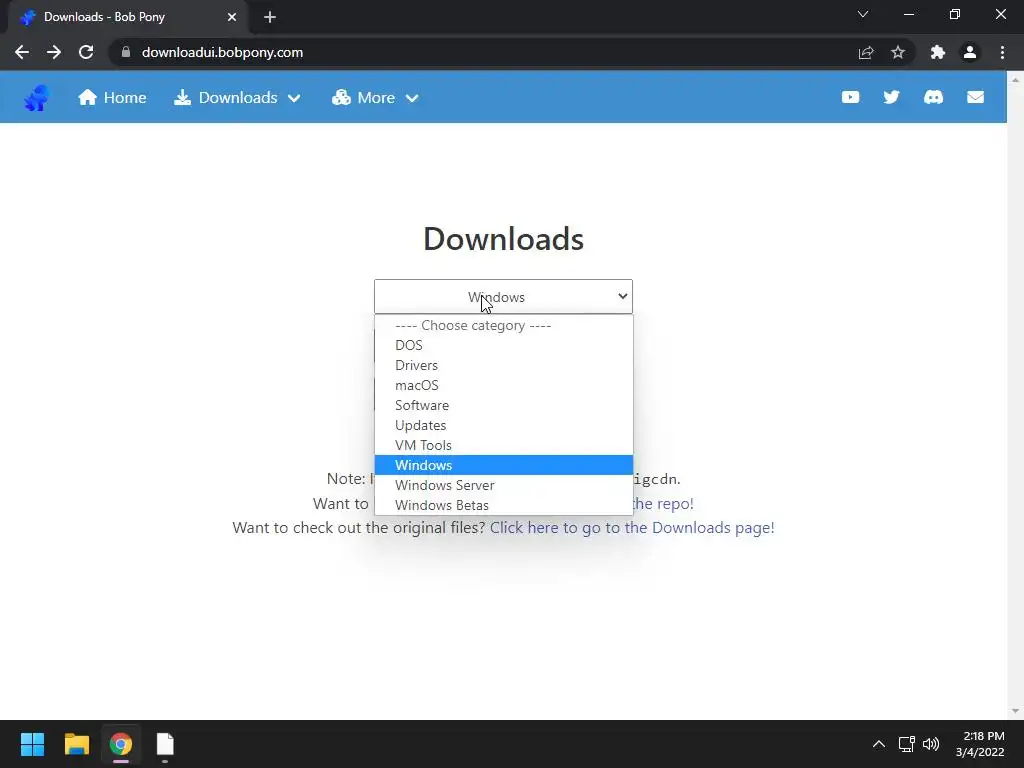1024x768 pixels.
Task: Select Windows Betas from the list
Action: click(504, 505)
